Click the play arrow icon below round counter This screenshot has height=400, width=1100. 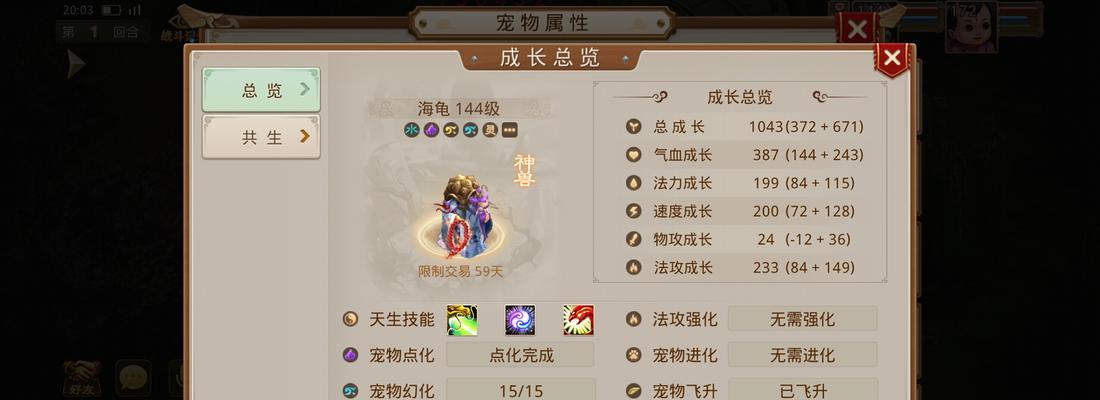click(76, 65)
